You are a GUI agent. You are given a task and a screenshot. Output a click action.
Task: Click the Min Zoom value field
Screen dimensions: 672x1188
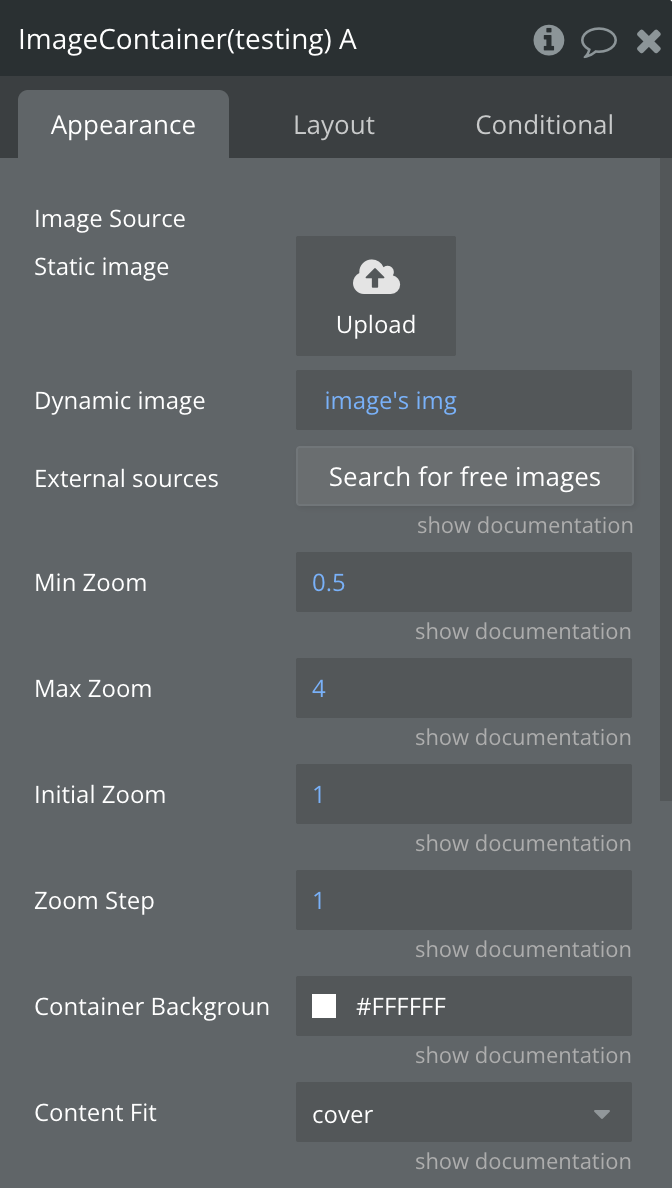point(464,583)
